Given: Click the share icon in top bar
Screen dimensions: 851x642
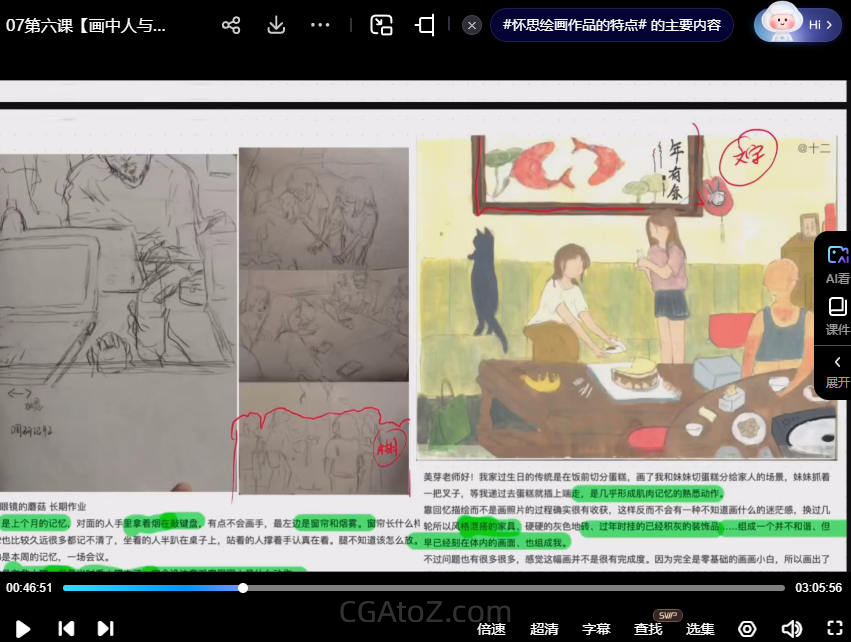Looking at the screenshot, I should (x=231, y=25).
